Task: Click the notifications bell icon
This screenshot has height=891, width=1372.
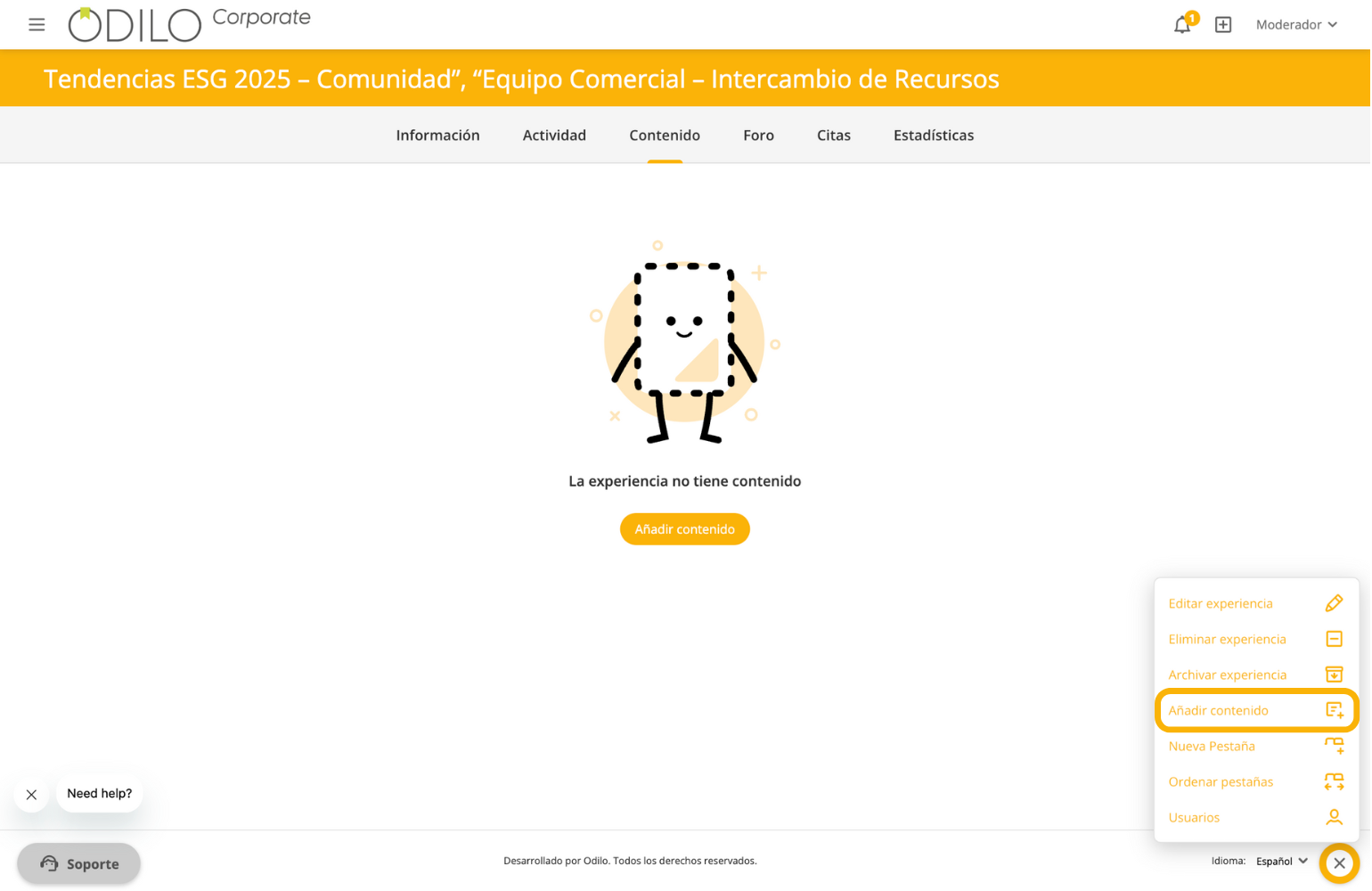Action: [x=1182, y=25]
